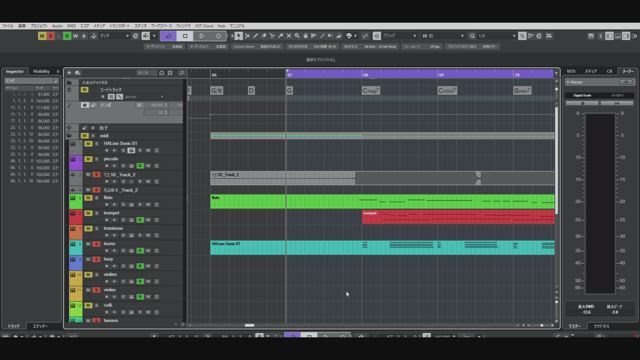Select the Draw pencil tool
The height and width of the screenshot is (360, 640).
point(256,36)
